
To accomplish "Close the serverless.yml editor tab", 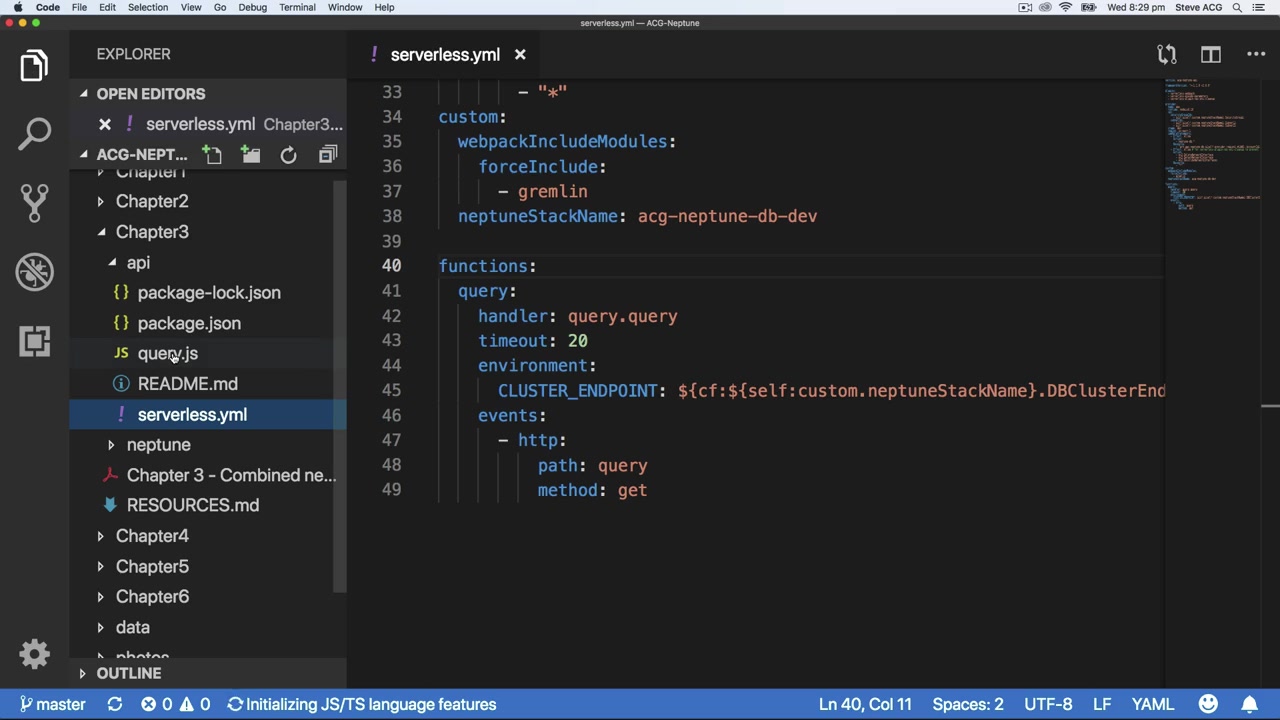I will (x=520, y=55).
